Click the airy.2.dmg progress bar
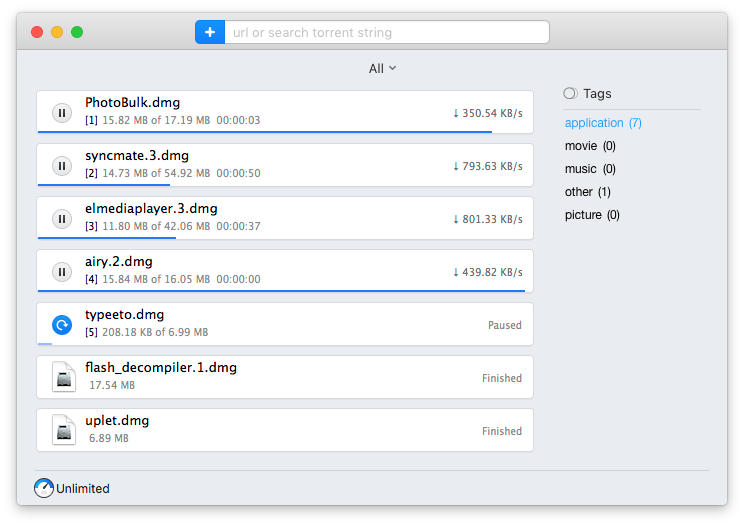 tap(281, 290)
